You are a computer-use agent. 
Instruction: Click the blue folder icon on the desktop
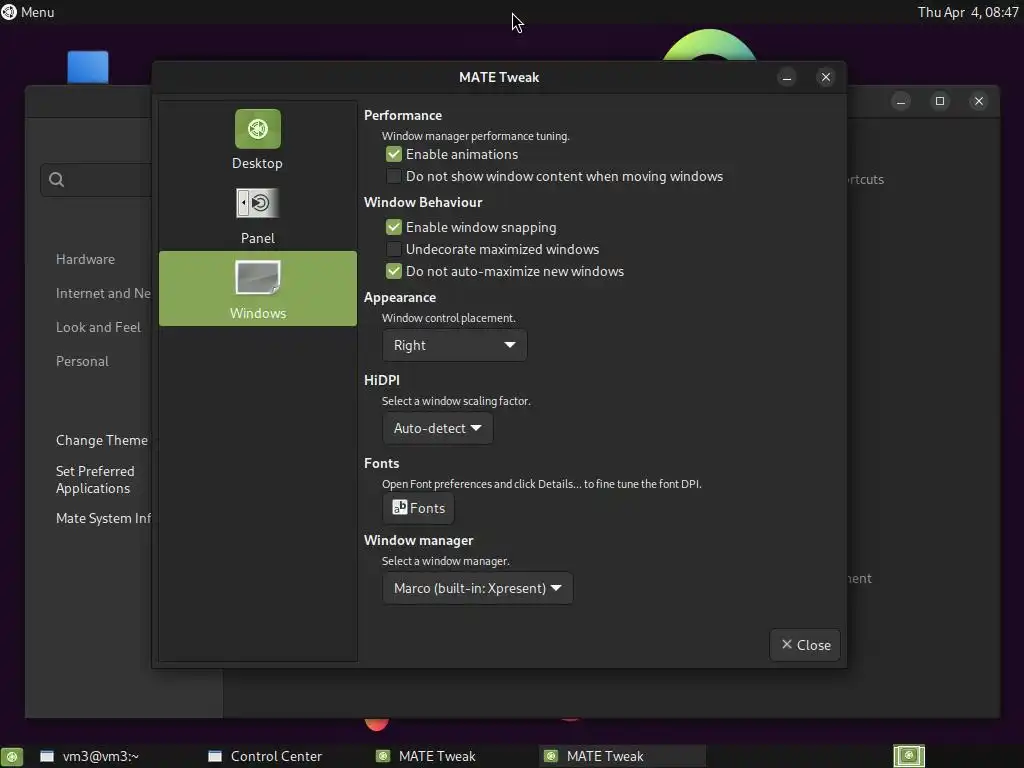pyautogui.click(x=88, y=67)
